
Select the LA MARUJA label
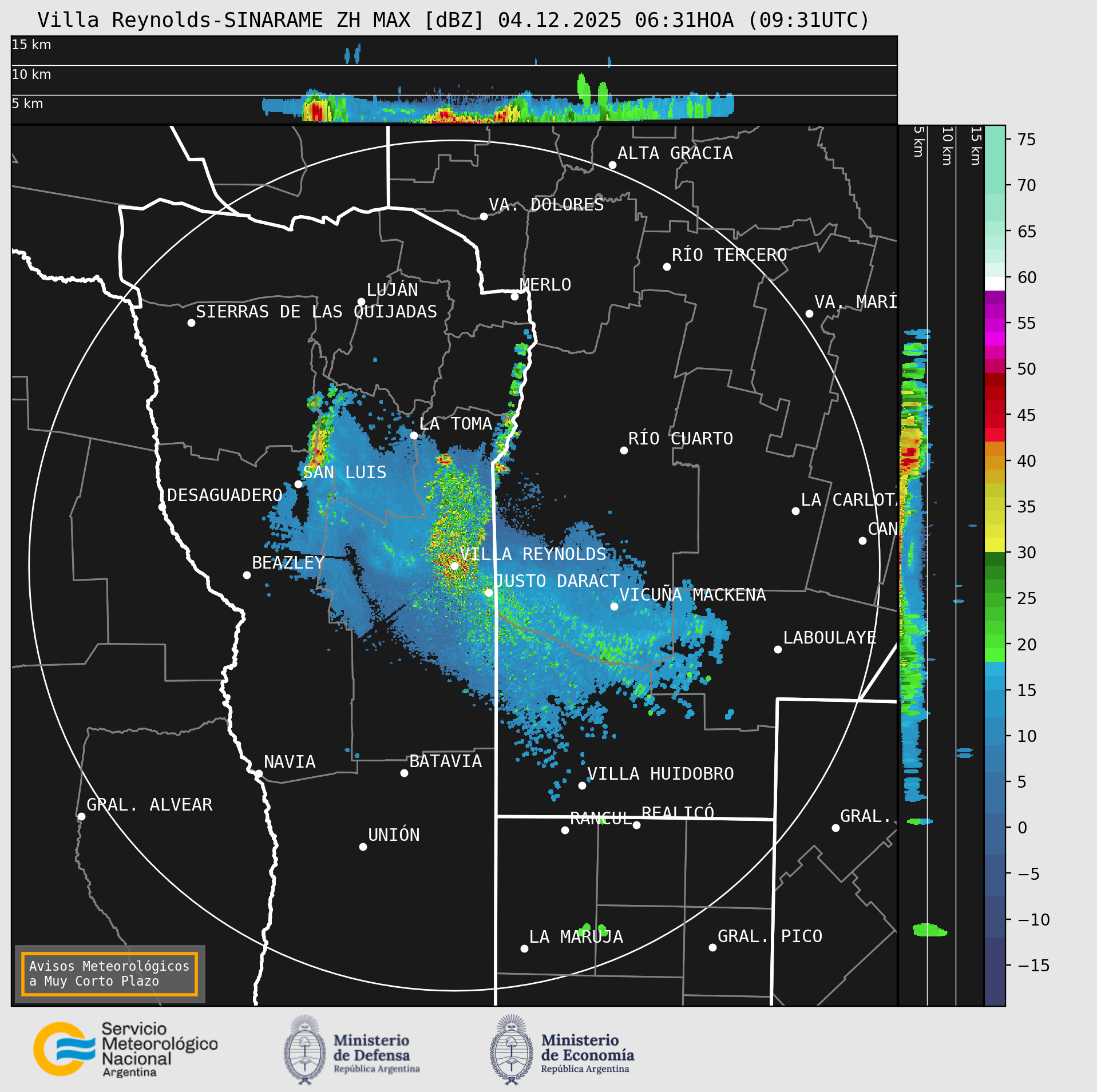(576, 936)
